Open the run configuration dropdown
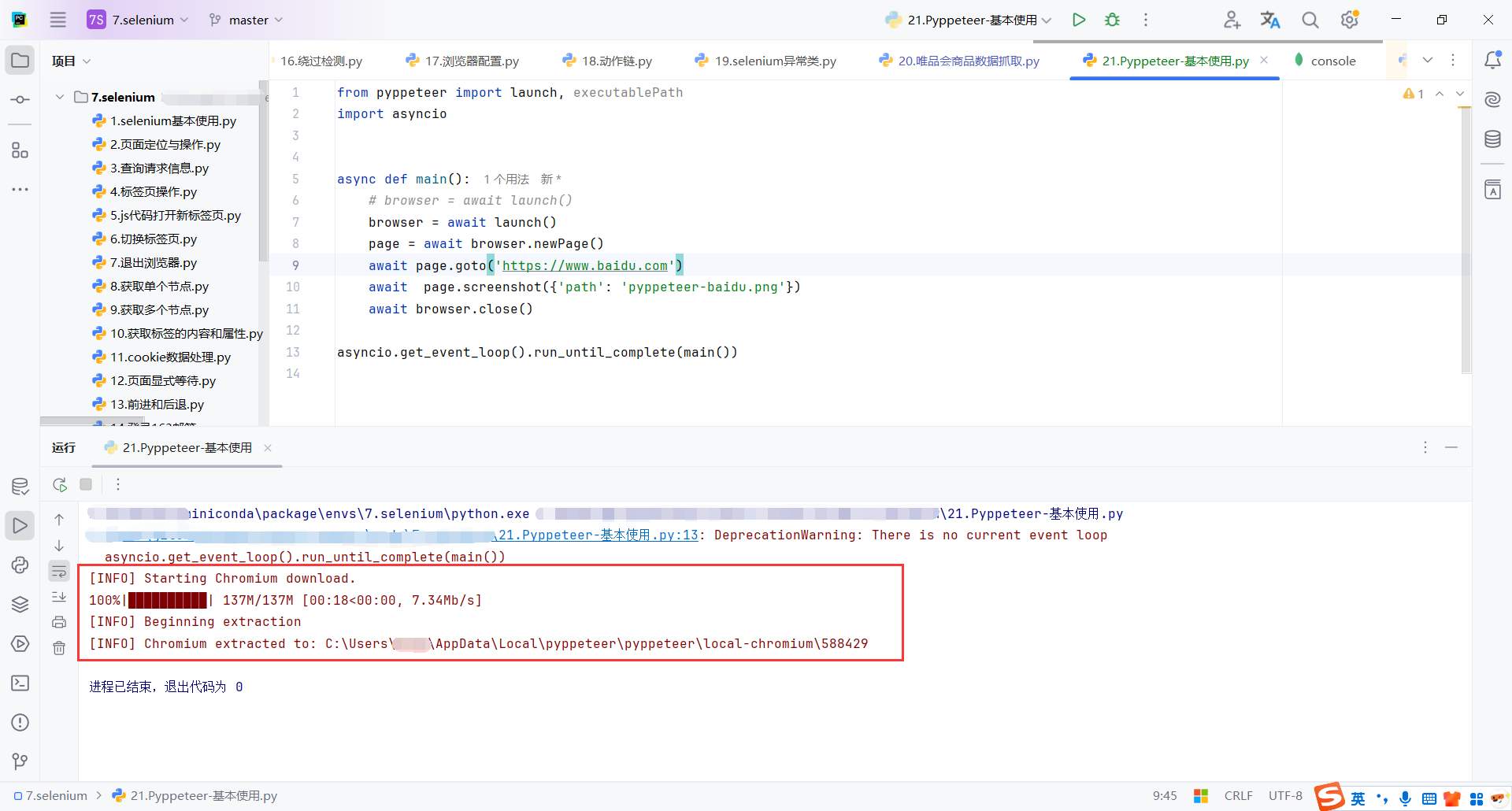Screen dimensions: 1512x811 969,20
